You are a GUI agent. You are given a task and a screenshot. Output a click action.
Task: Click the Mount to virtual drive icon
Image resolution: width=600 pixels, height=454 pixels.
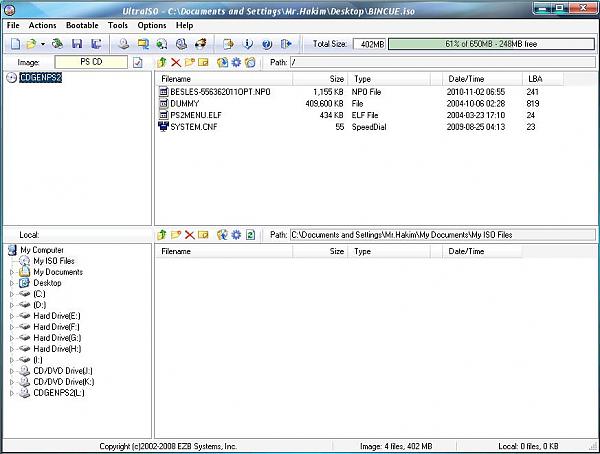[162, 44]
